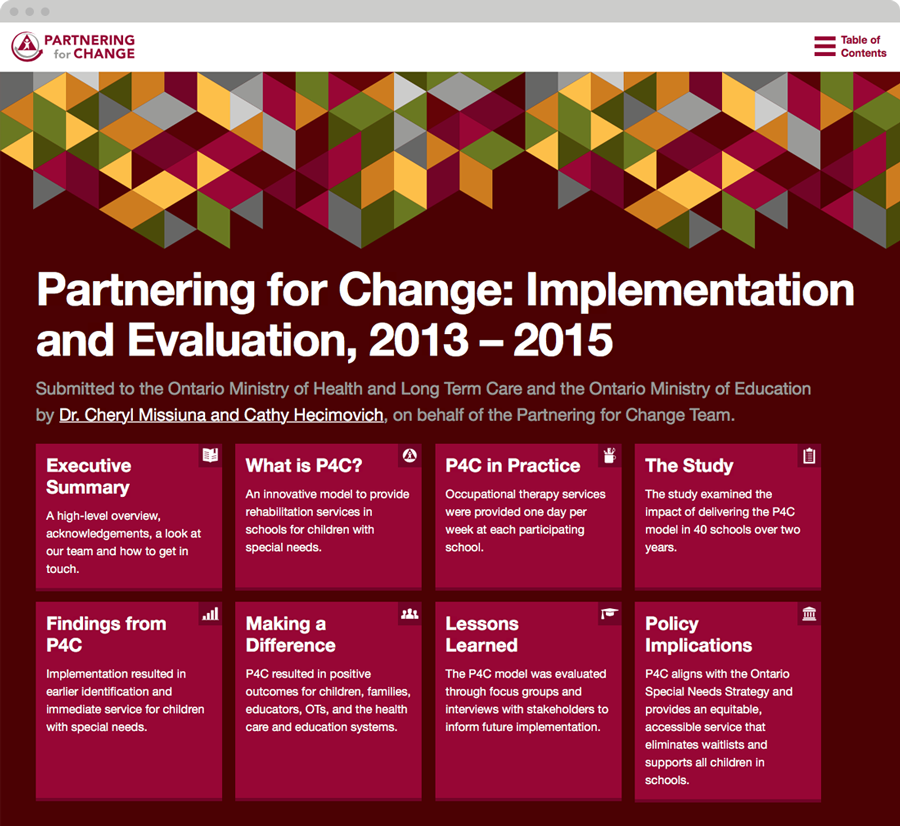Click the institution building icon on Policy Implications card
The width and height of the screenshot is (900, 826).
(809, 614)
